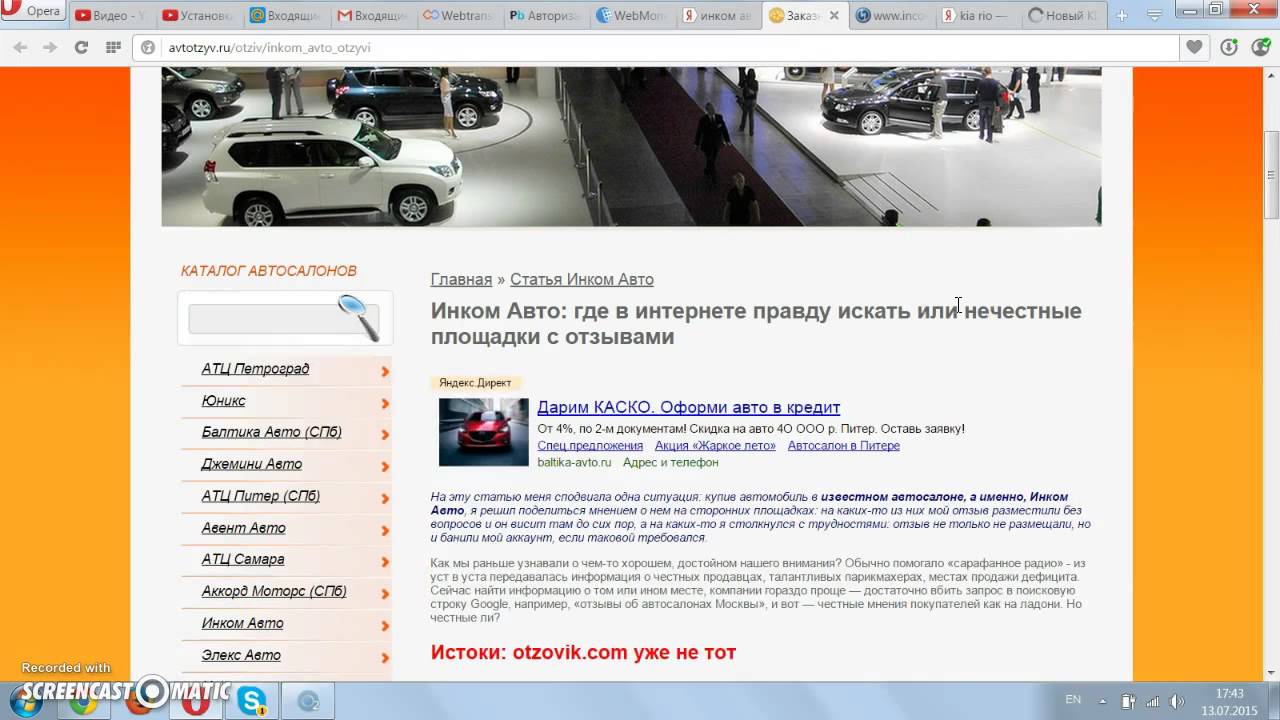1280x720 pixels.
Task: Open Инком Авто catalog entry
Action: click(242, 623)
